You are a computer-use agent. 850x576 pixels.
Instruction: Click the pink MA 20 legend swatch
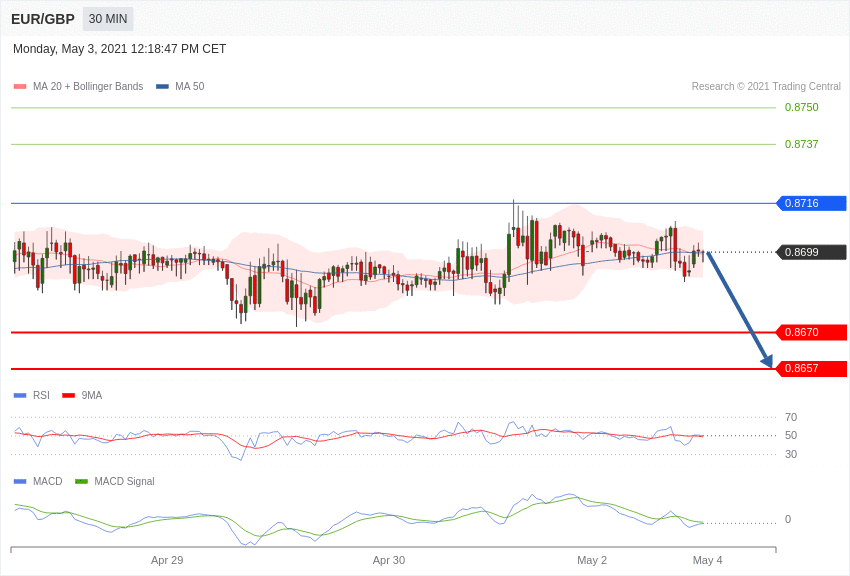tap(20, 87)
